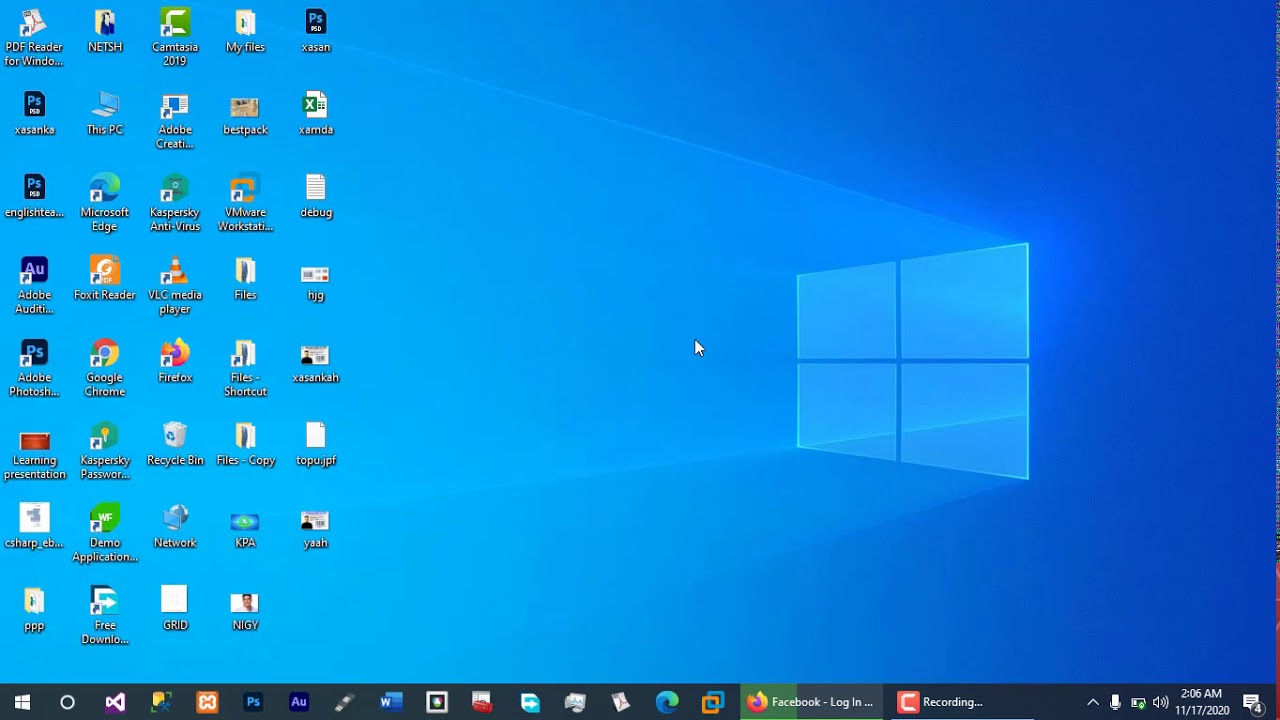
Task: Launch Firefox from the desktop icon
Action: coord(175,363)
